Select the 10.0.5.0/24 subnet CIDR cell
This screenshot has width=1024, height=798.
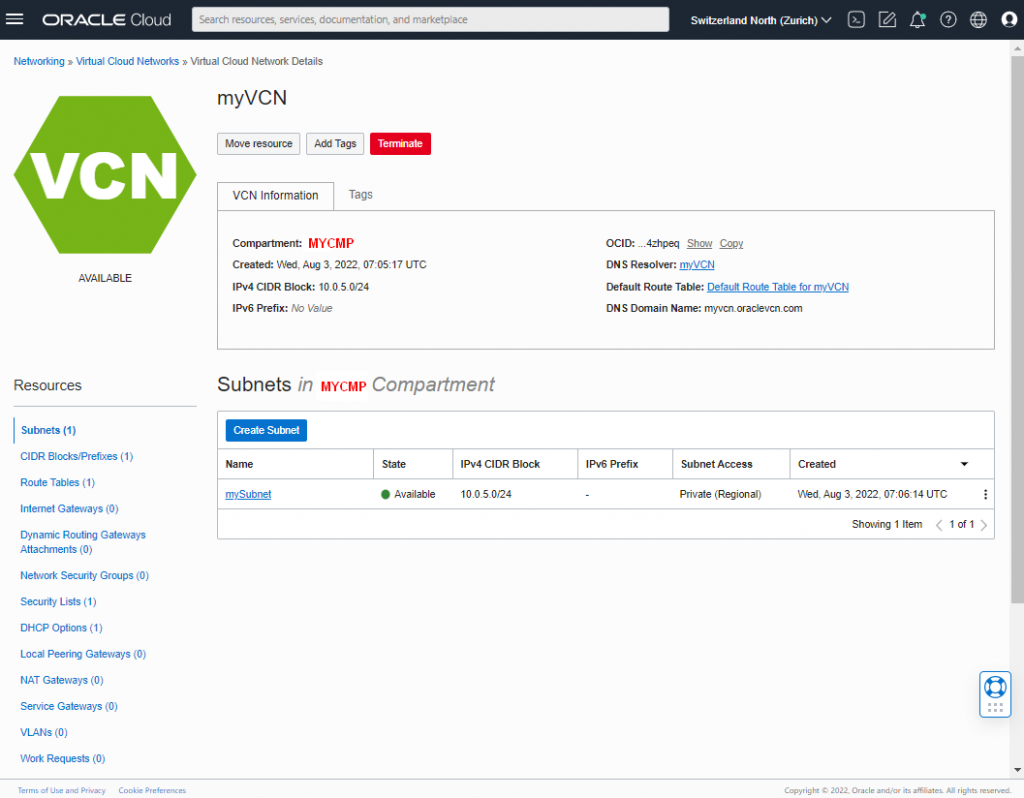486,494
